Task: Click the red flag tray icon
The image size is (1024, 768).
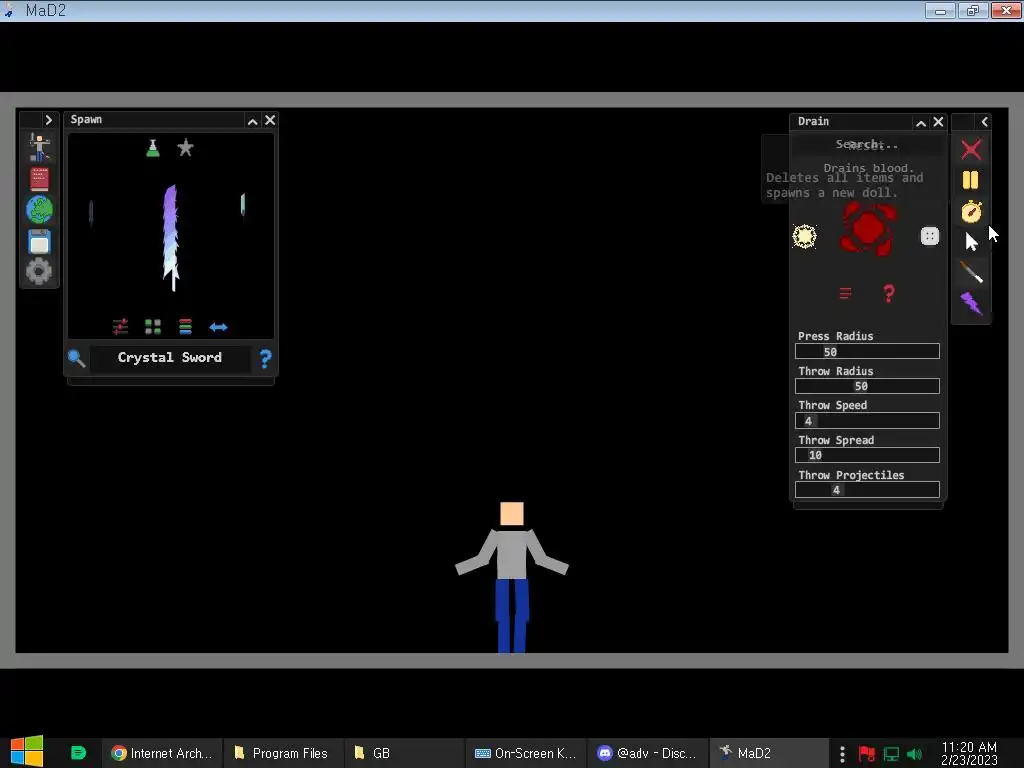Action: pos(867,754)
